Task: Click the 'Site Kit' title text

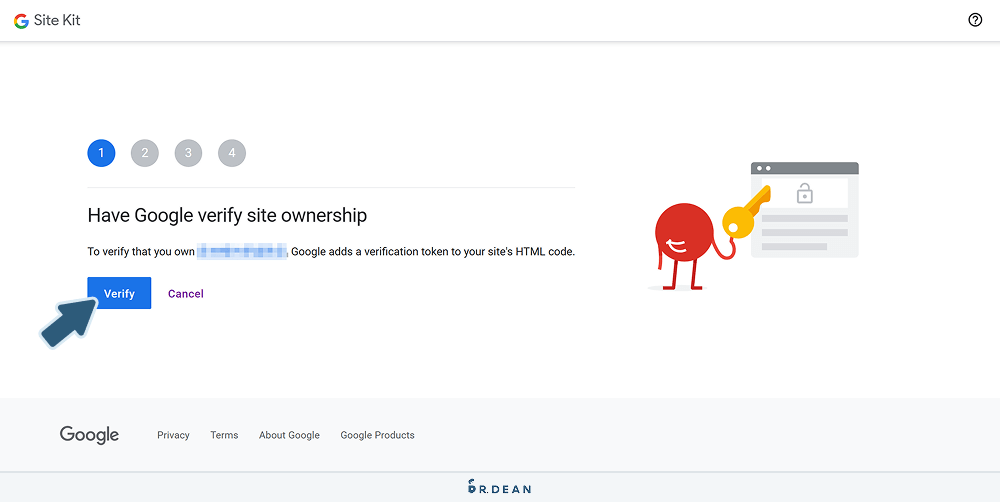Action: coord(57,20)
